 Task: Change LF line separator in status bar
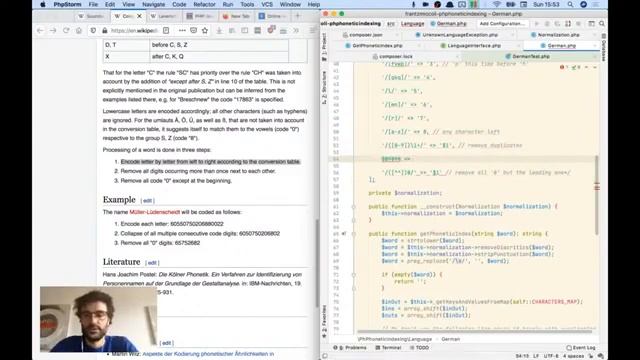(536, 356)
